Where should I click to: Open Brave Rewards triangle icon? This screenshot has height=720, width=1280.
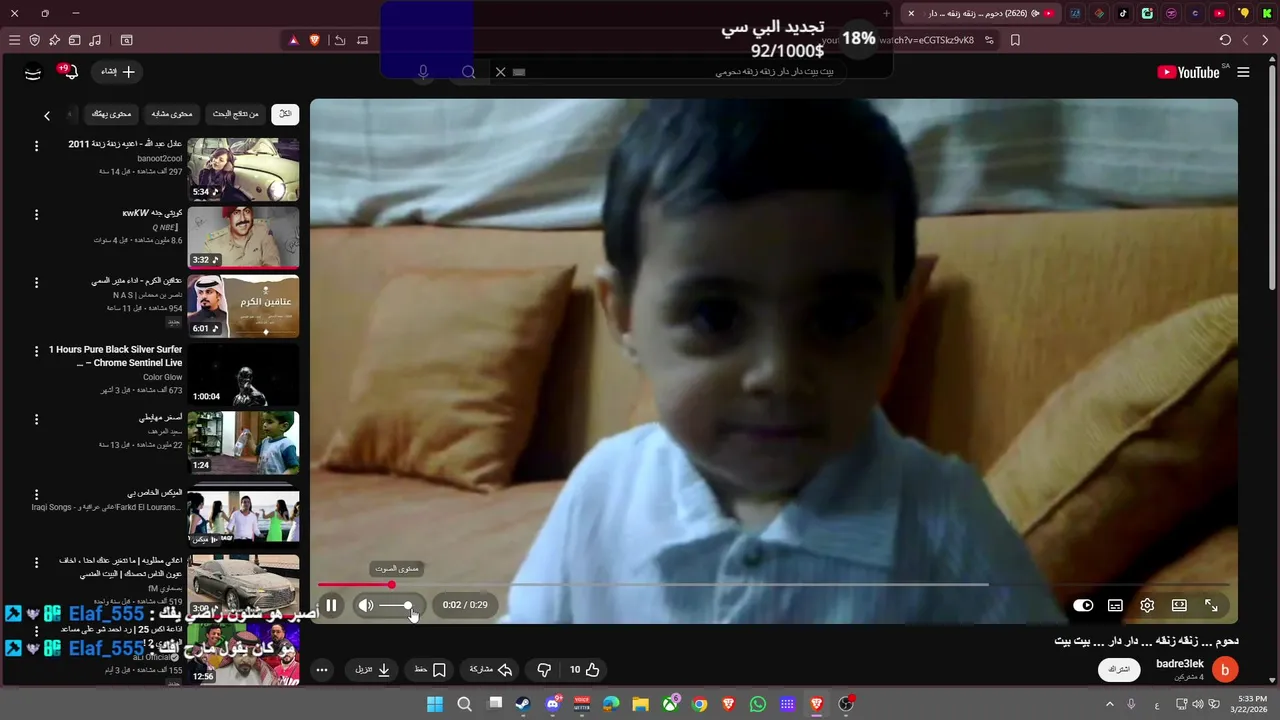coord(293,40)
